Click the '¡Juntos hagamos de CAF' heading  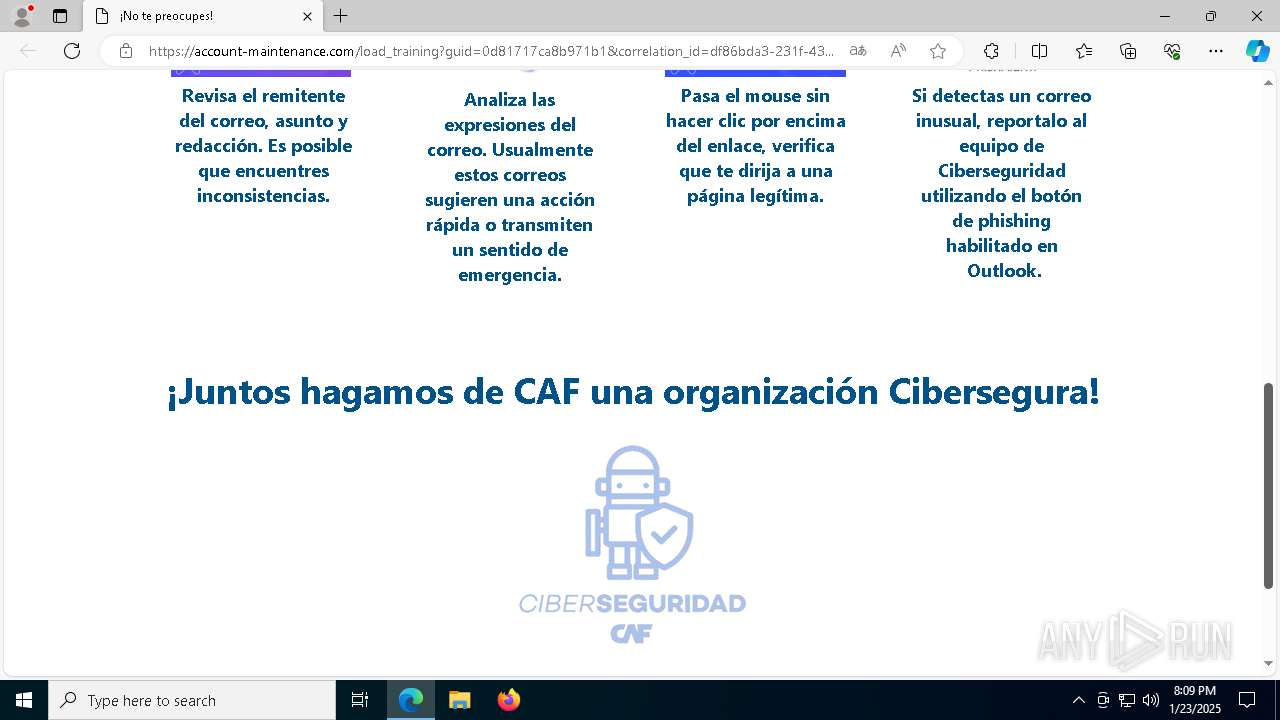633,391
